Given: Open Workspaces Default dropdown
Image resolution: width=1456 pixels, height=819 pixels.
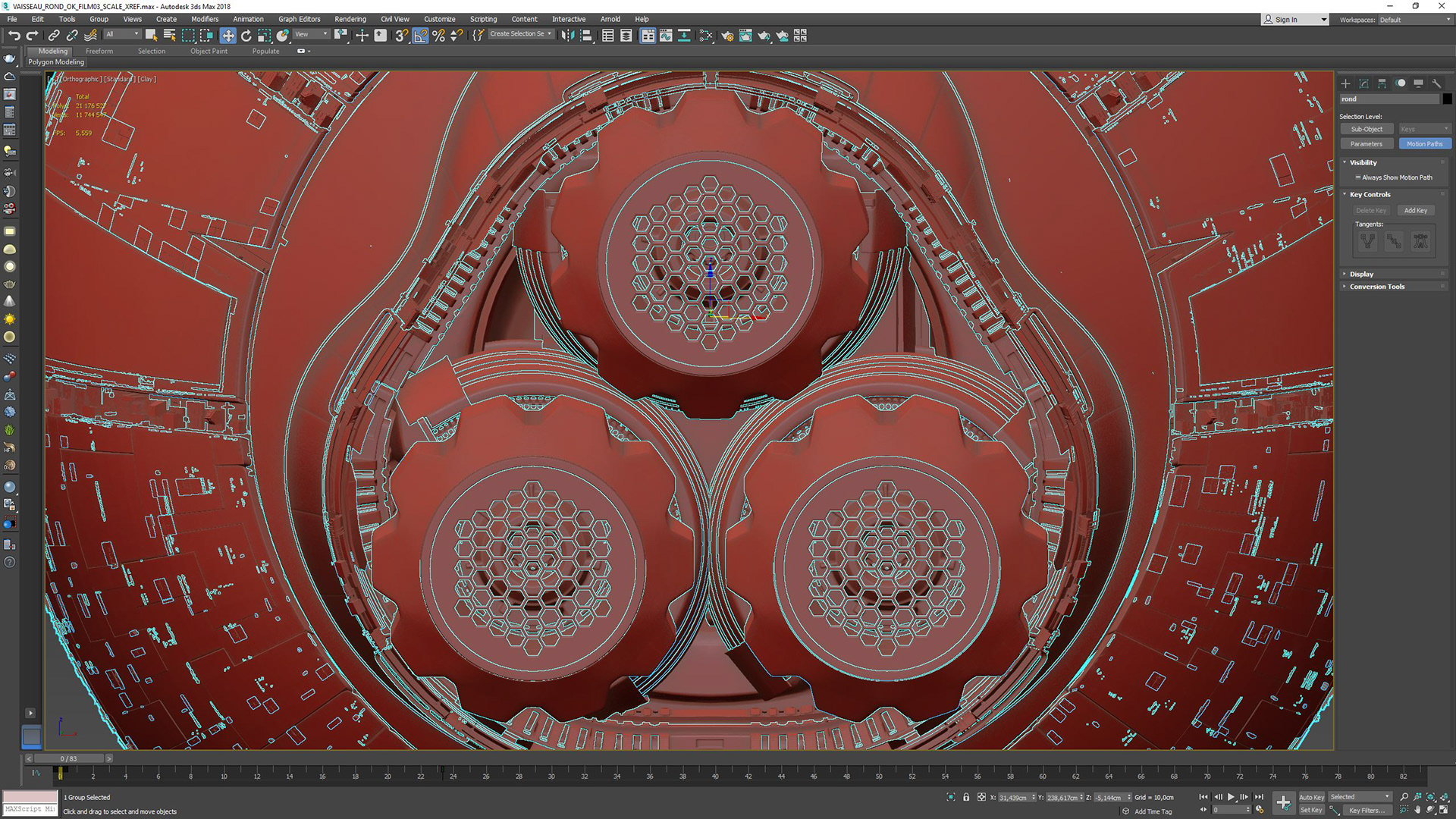Looking at the screenshot, I should pos(1415,20).
